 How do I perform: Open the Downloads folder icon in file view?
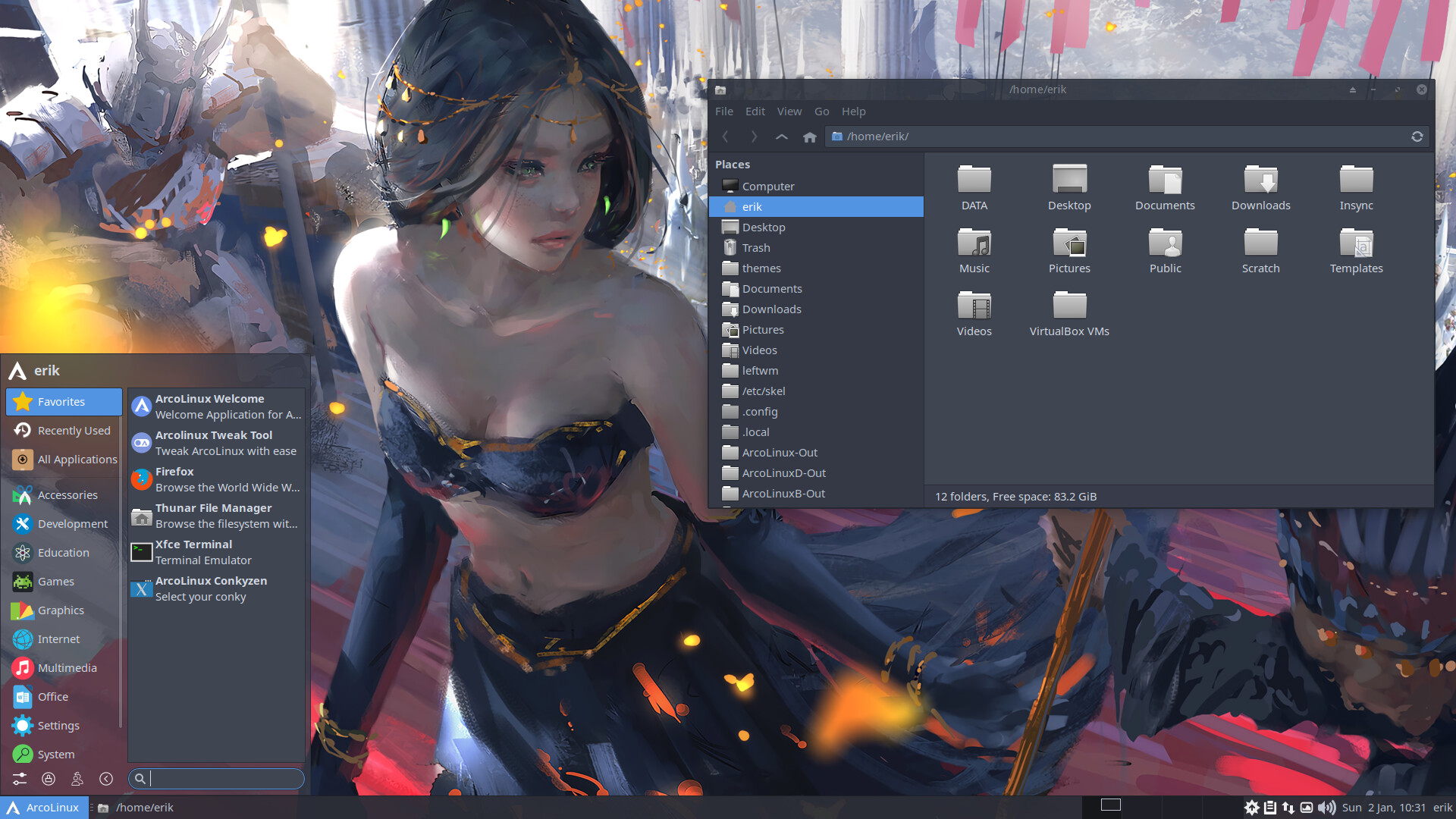(1260, 187)
